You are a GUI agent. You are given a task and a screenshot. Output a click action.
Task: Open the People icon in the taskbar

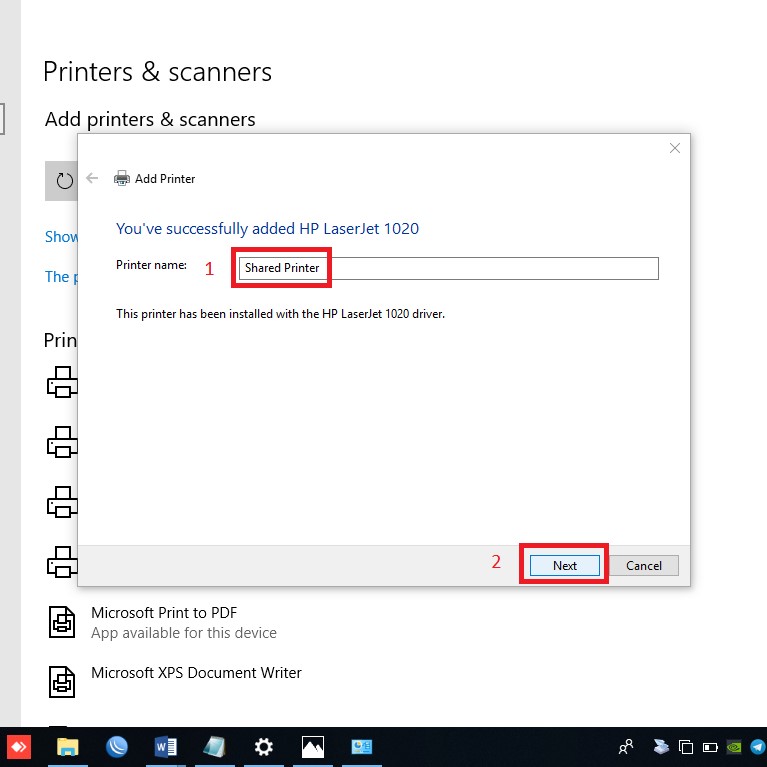[x=626, y=746]
